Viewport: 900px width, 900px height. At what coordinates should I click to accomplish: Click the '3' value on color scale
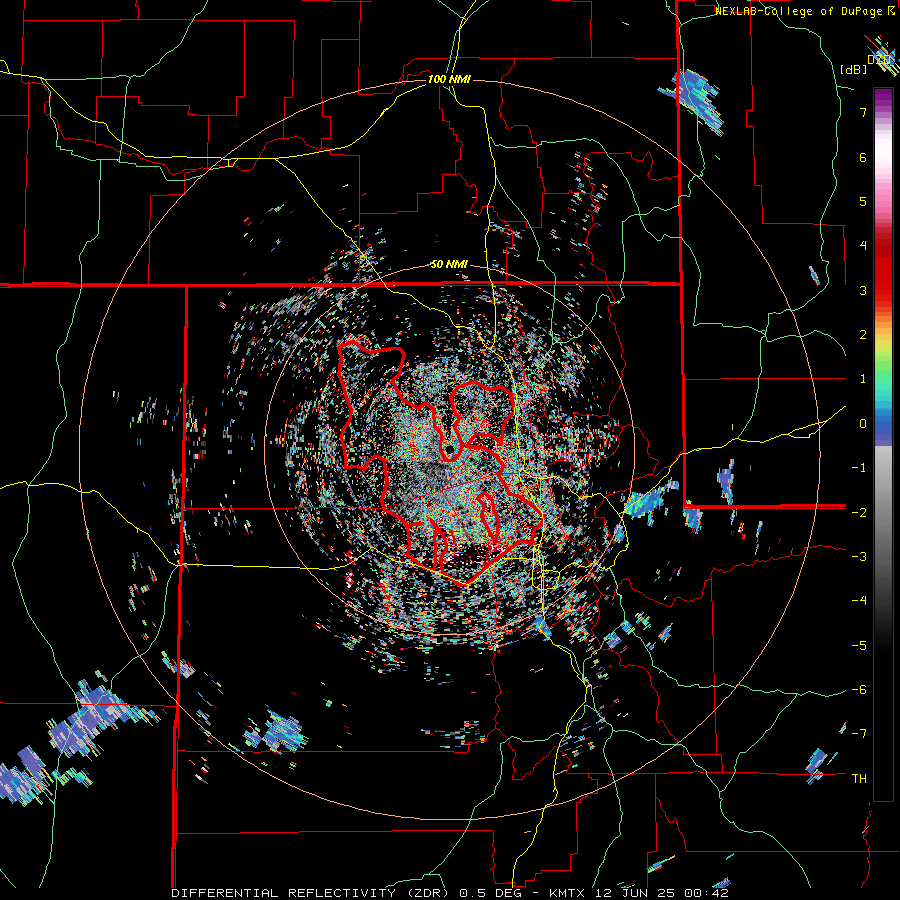[x=863, y=290]
